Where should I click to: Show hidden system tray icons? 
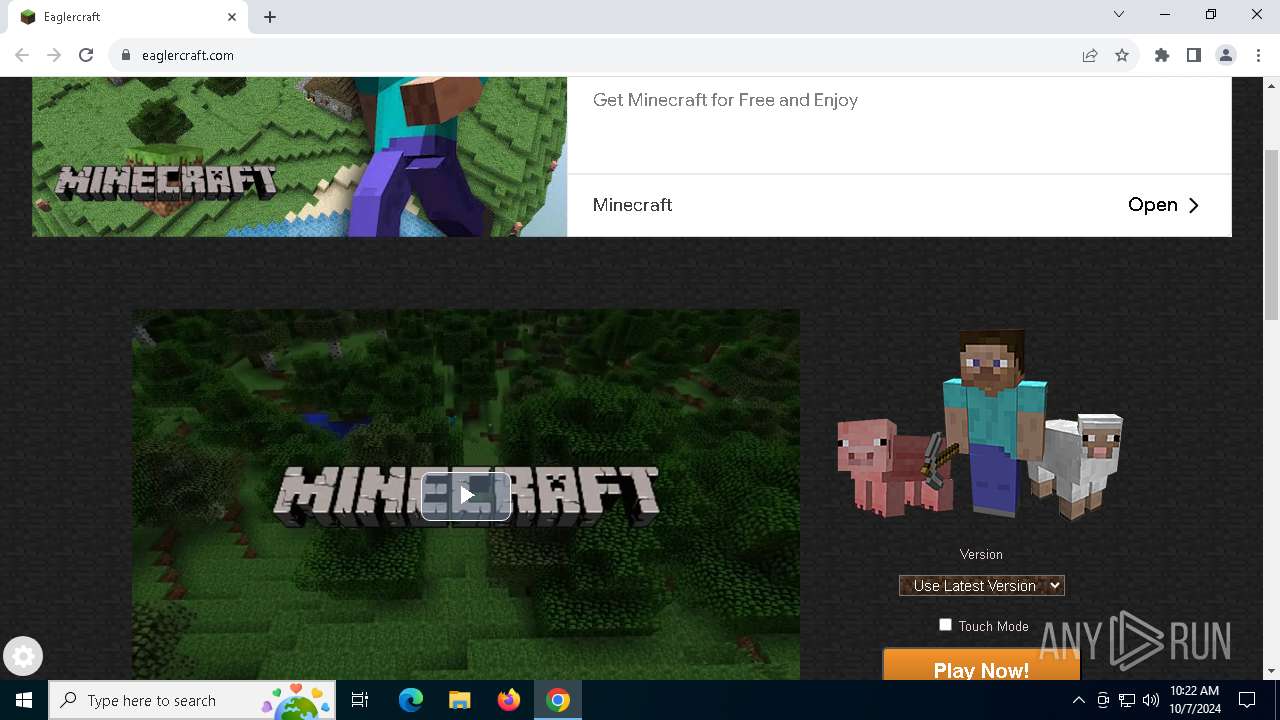tap(1078, 700)
